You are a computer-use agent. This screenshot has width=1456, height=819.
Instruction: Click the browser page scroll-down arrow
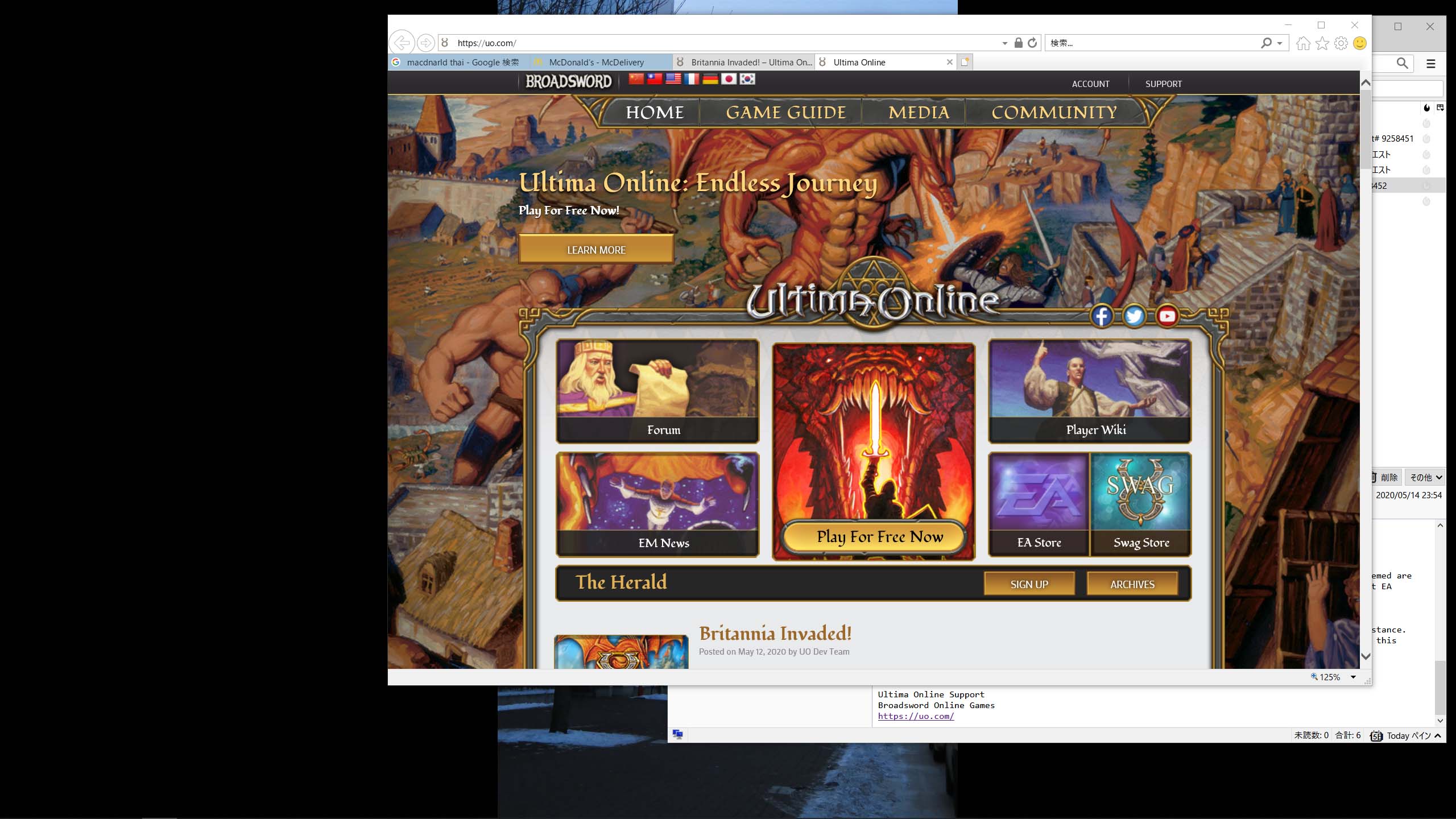click(1365, 656)
